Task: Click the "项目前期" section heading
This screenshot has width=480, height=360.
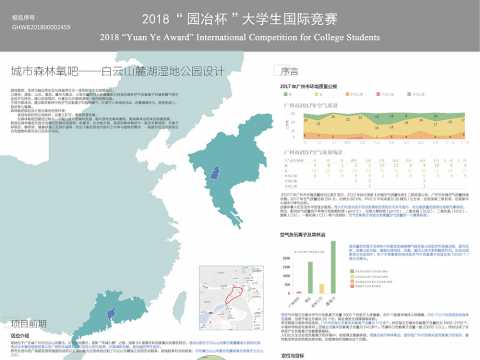Action: pyautogui.click(x=29, y=323)
